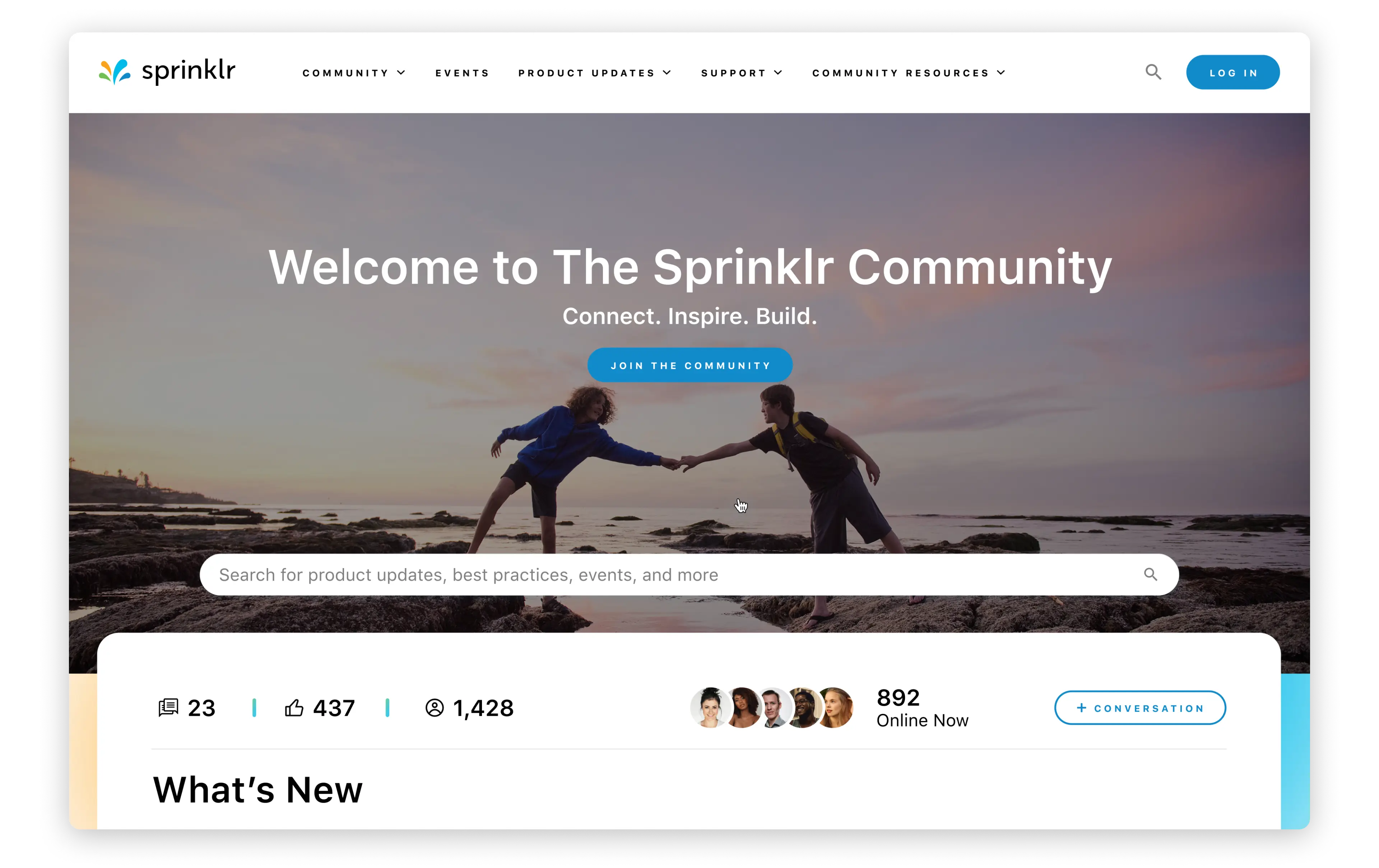Click the search magnifying glass icon
The image size is (1379, 868).
(x=1153, y=72)
